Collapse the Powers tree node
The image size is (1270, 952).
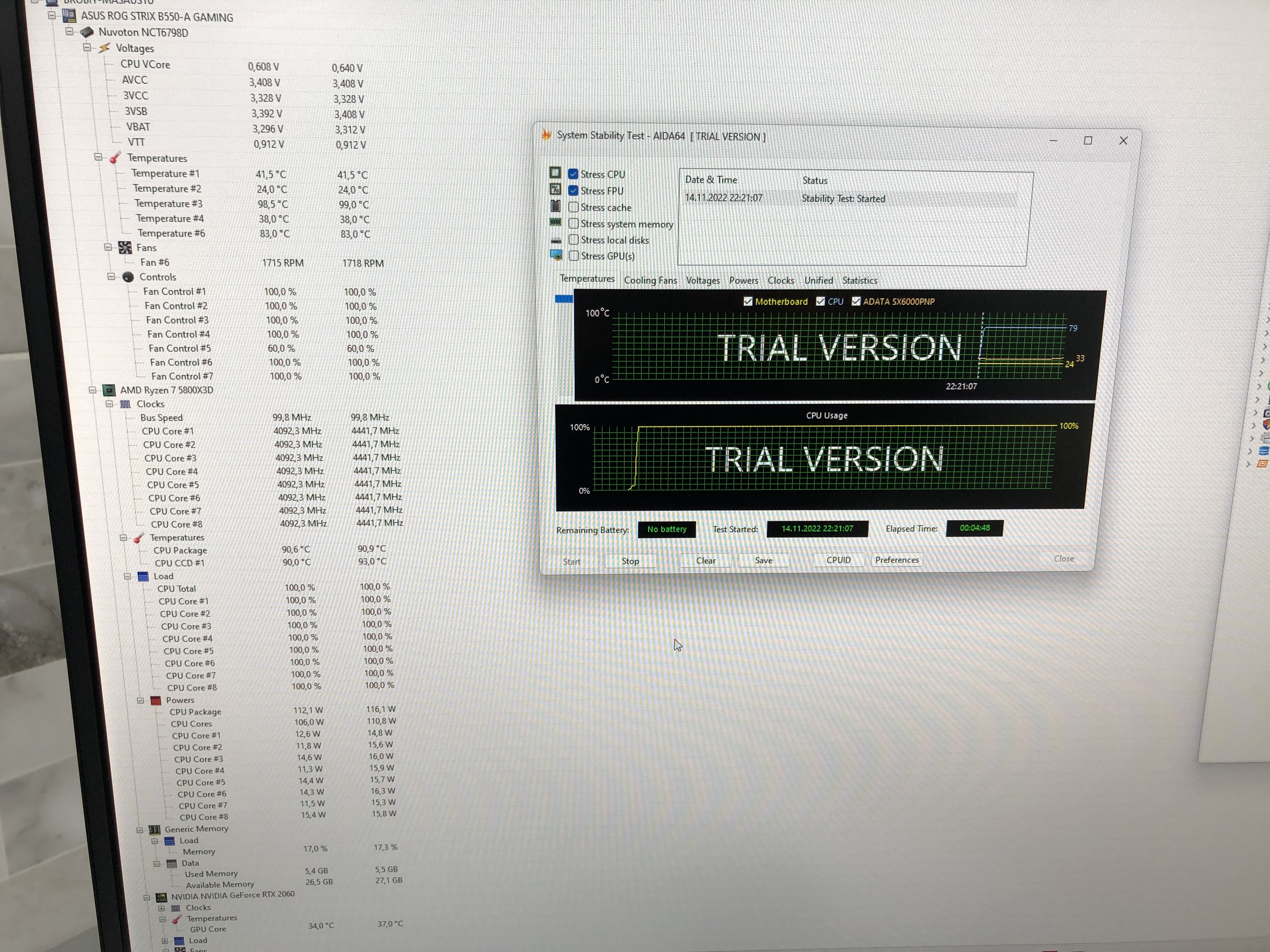(140, 700)
